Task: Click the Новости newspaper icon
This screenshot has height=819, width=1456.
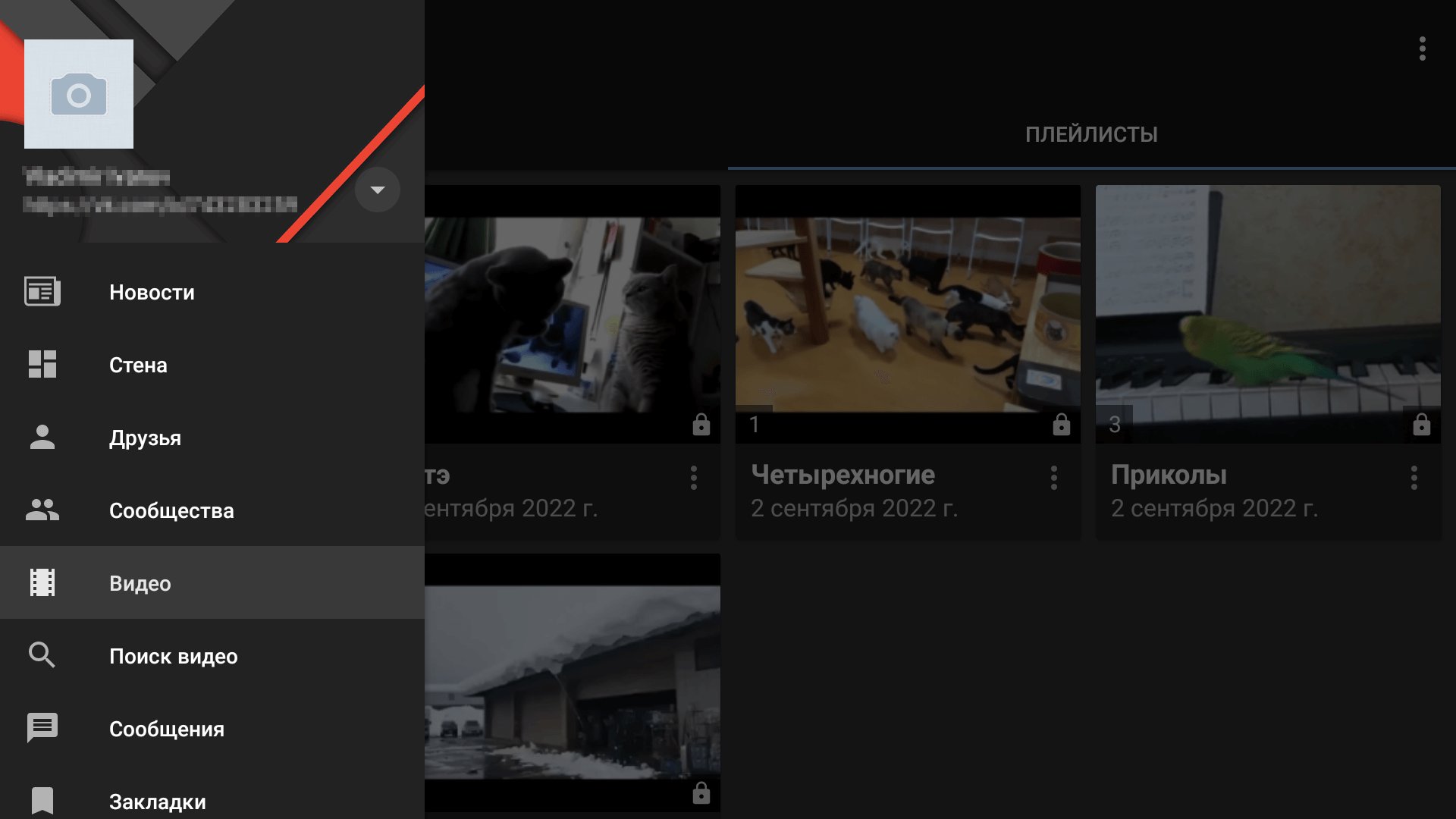Action: 42,292
